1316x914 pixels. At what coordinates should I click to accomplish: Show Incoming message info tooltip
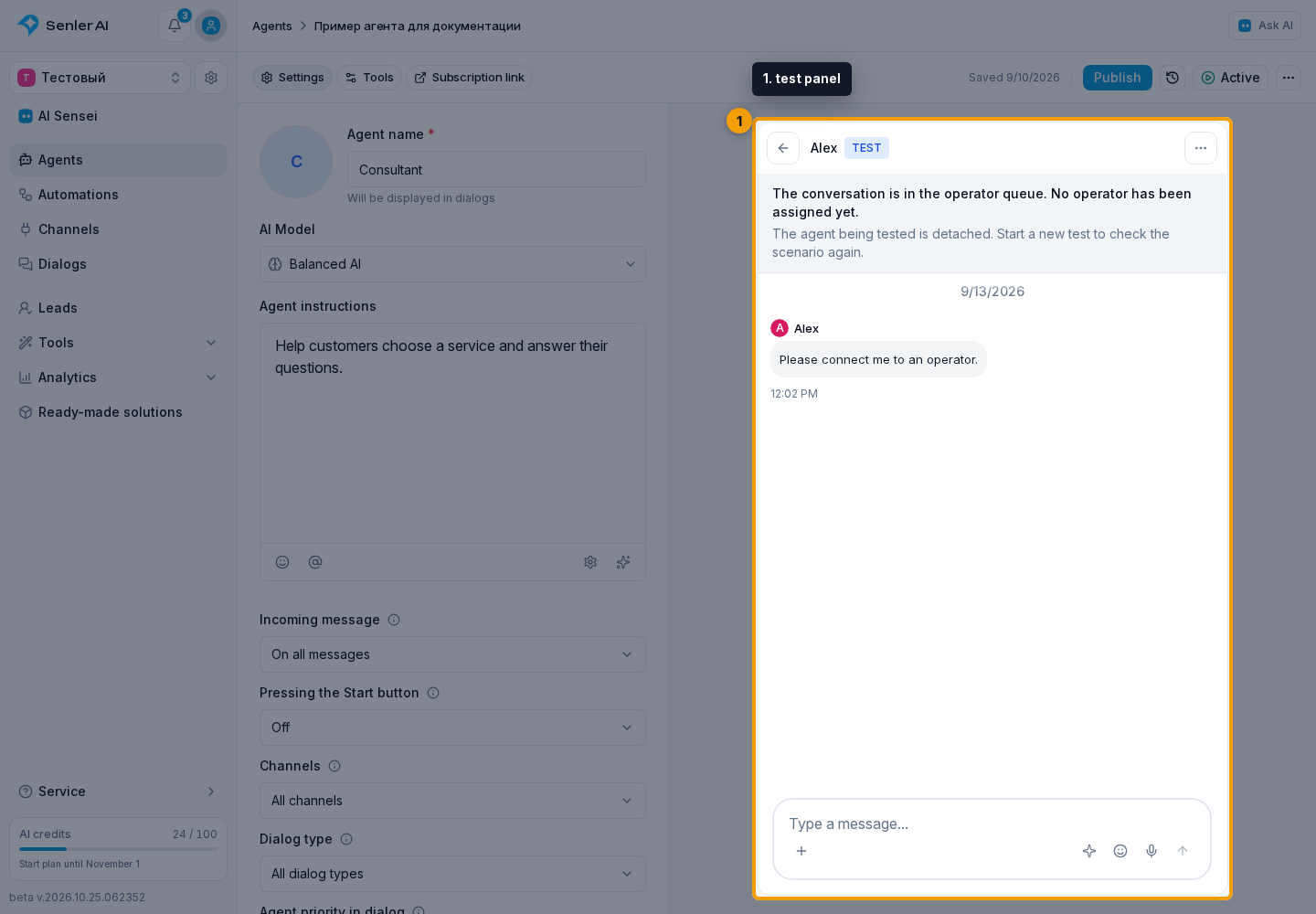[x=394, y=620]
